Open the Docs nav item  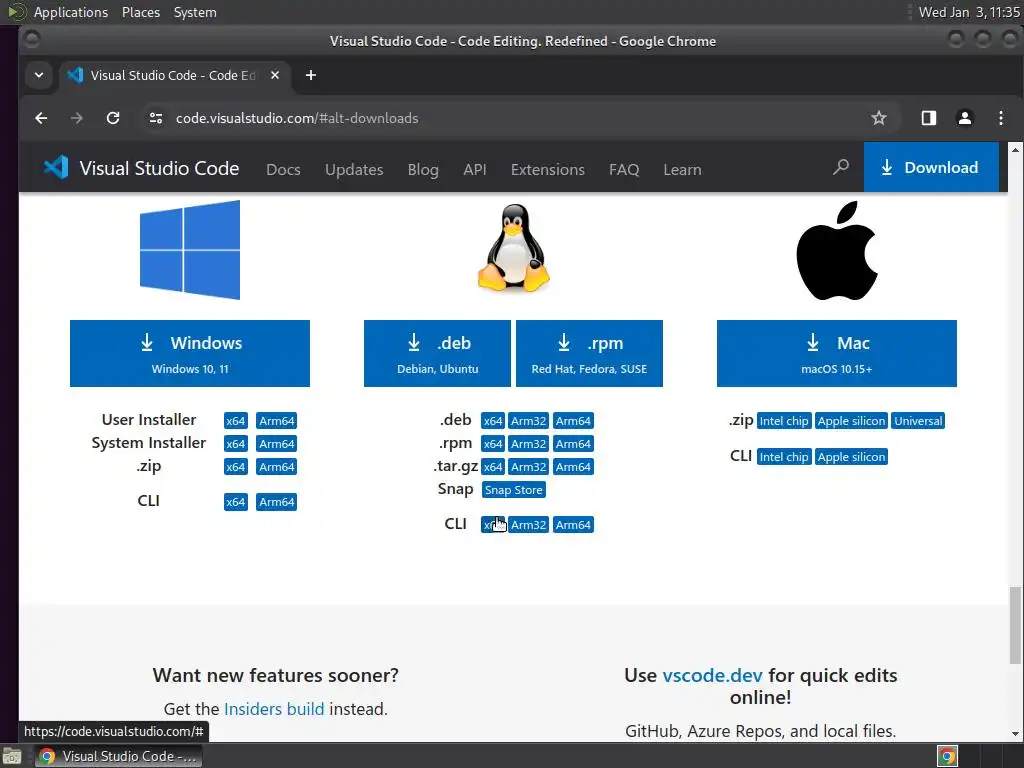(283, 169)
